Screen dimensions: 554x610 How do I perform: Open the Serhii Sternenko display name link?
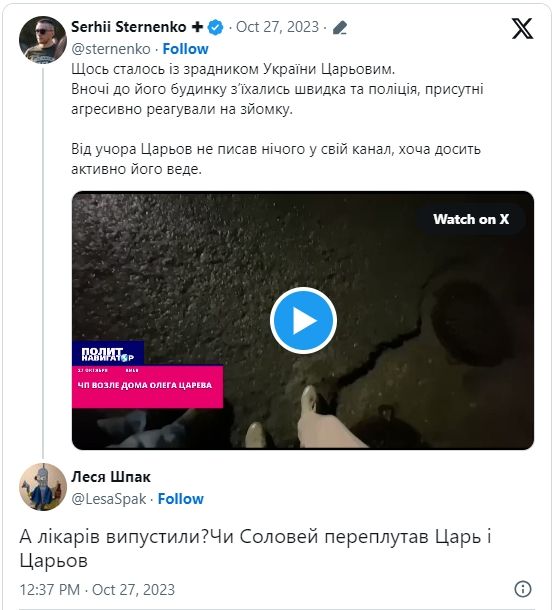pos(129,27)
